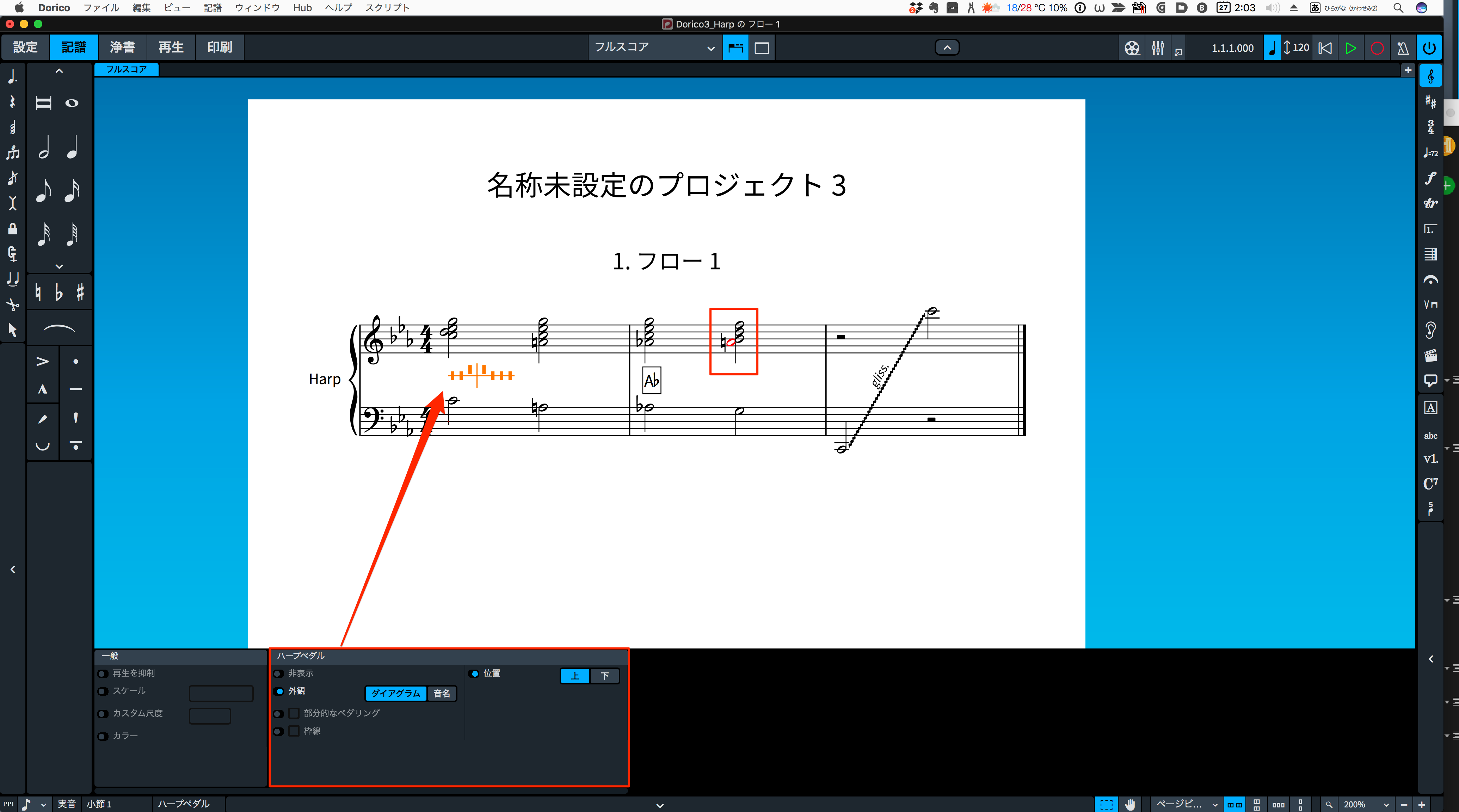Click the slur tool in notes panel
The image size is (1459, 812).
[59, 328]
